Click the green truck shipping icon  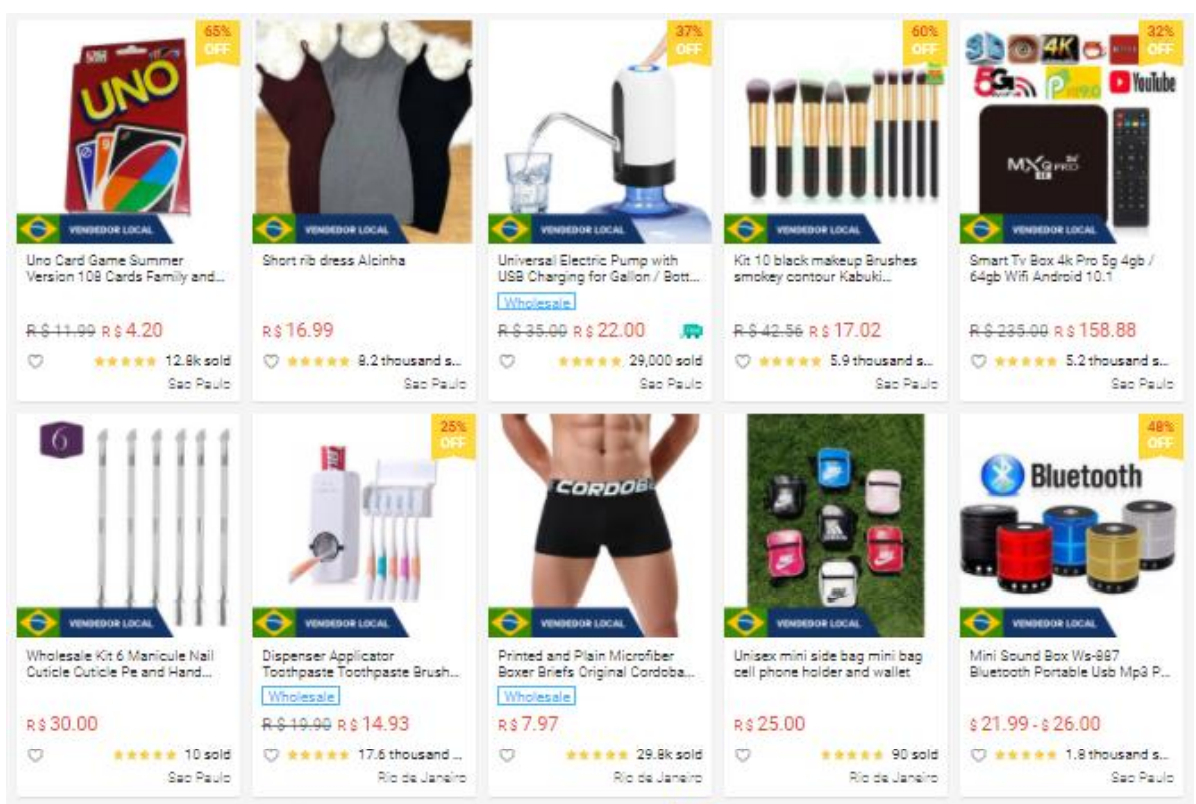pos(691,331)
